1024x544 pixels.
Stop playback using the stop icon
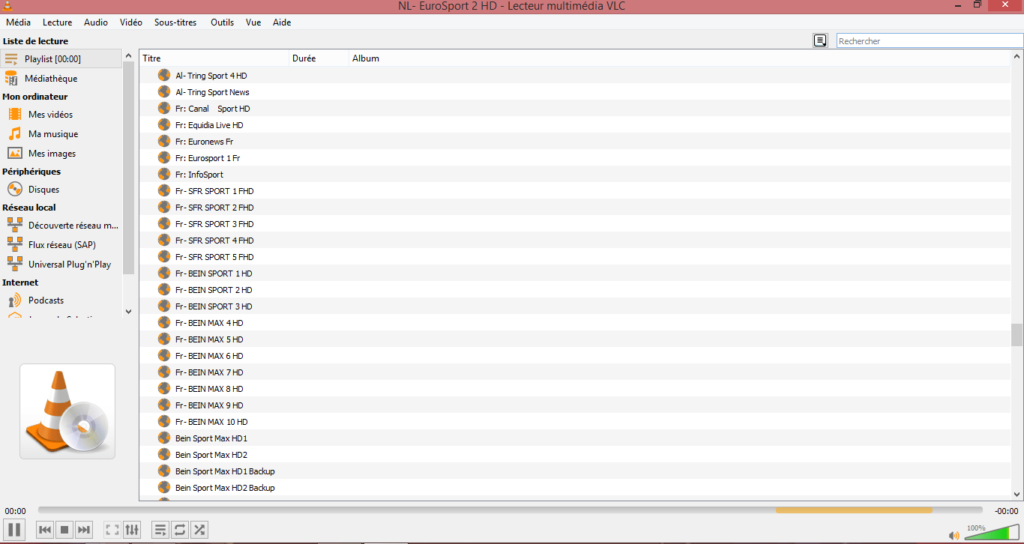(x=64, y=530)
